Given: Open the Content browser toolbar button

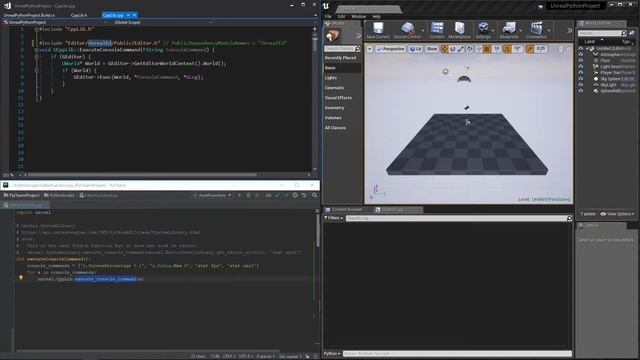Looking at the screenshot, I should pyautogui.click(x=437, y=30).
